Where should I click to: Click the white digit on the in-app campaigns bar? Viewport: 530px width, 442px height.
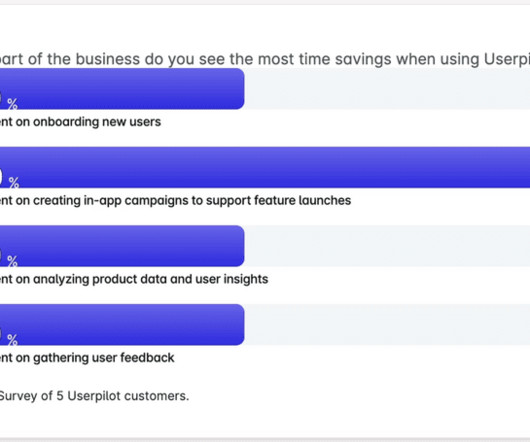1,177
